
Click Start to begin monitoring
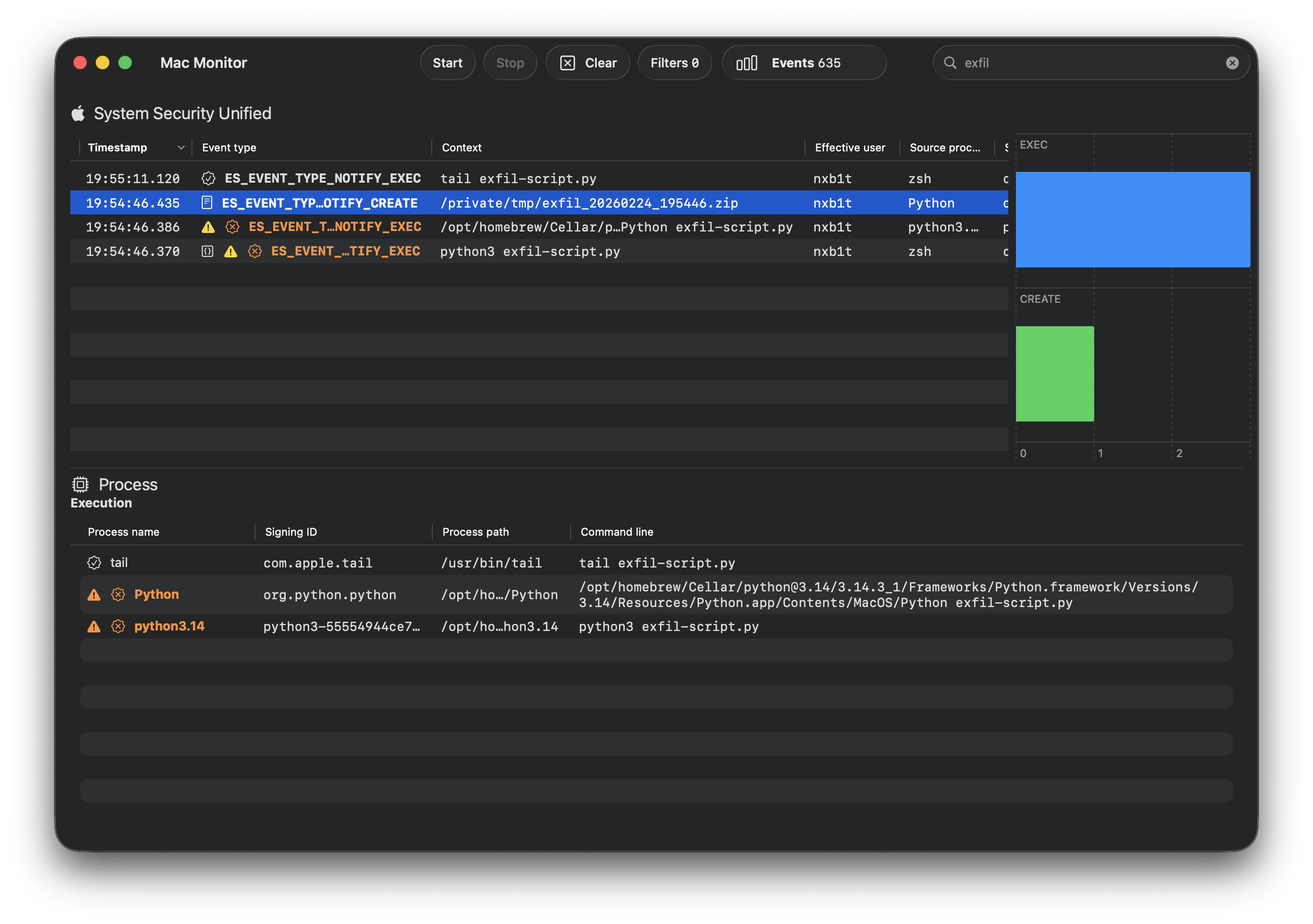(447, 63)
